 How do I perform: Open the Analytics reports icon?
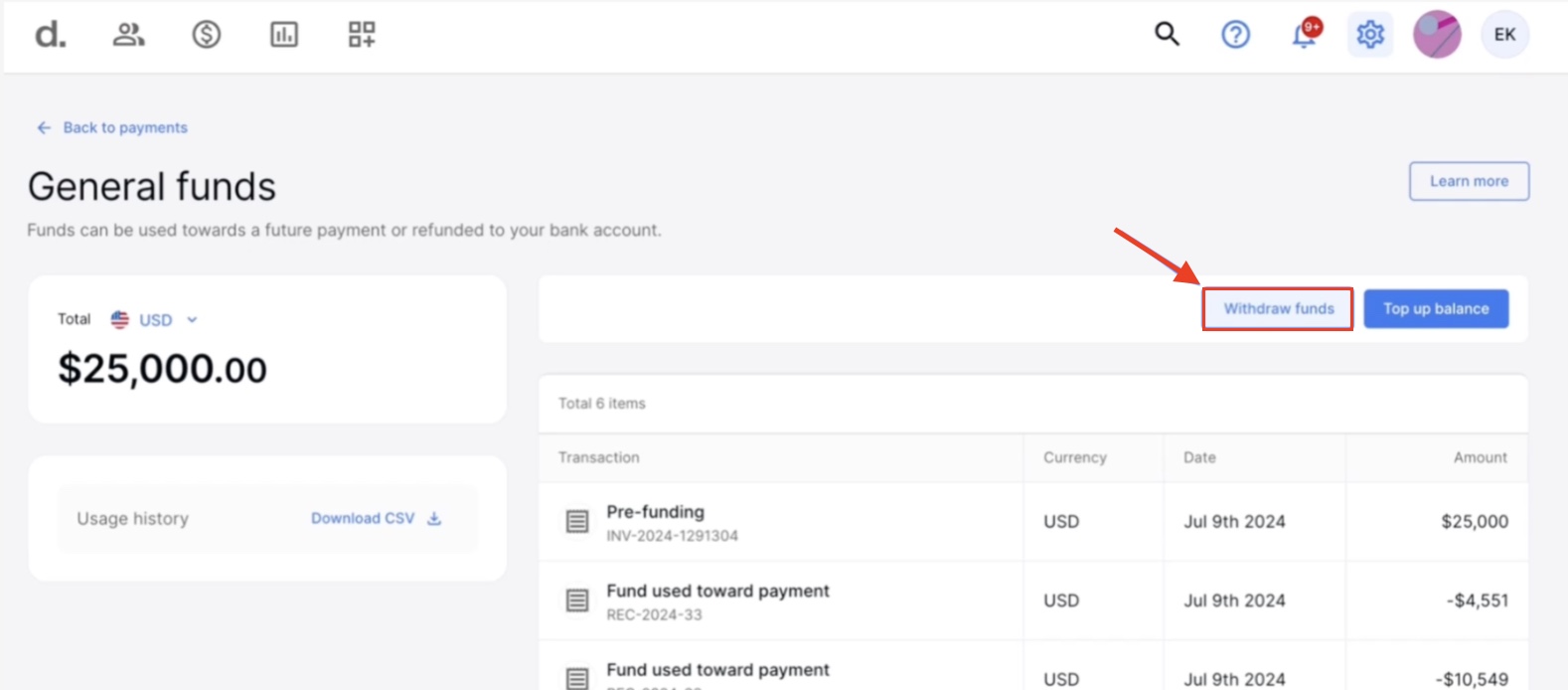[x=284, y=34]
